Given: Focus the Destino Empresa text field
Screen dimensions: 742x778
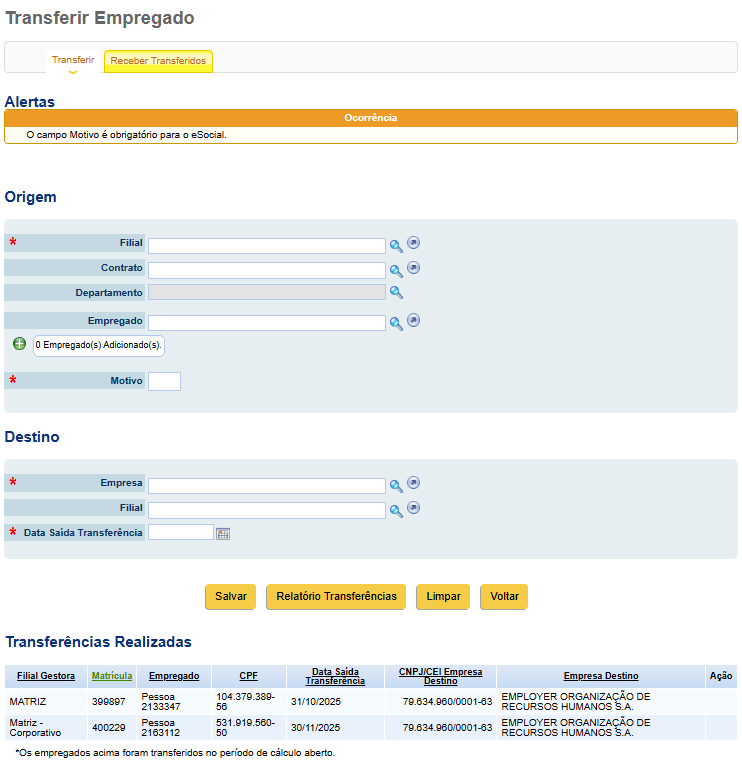Looking at the screenshot, I should tap(267, 486).
